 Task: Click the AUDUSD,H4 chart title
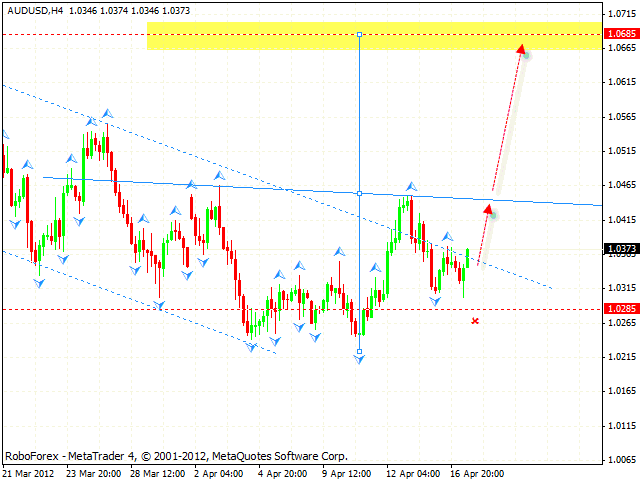(x=33, y=9)
